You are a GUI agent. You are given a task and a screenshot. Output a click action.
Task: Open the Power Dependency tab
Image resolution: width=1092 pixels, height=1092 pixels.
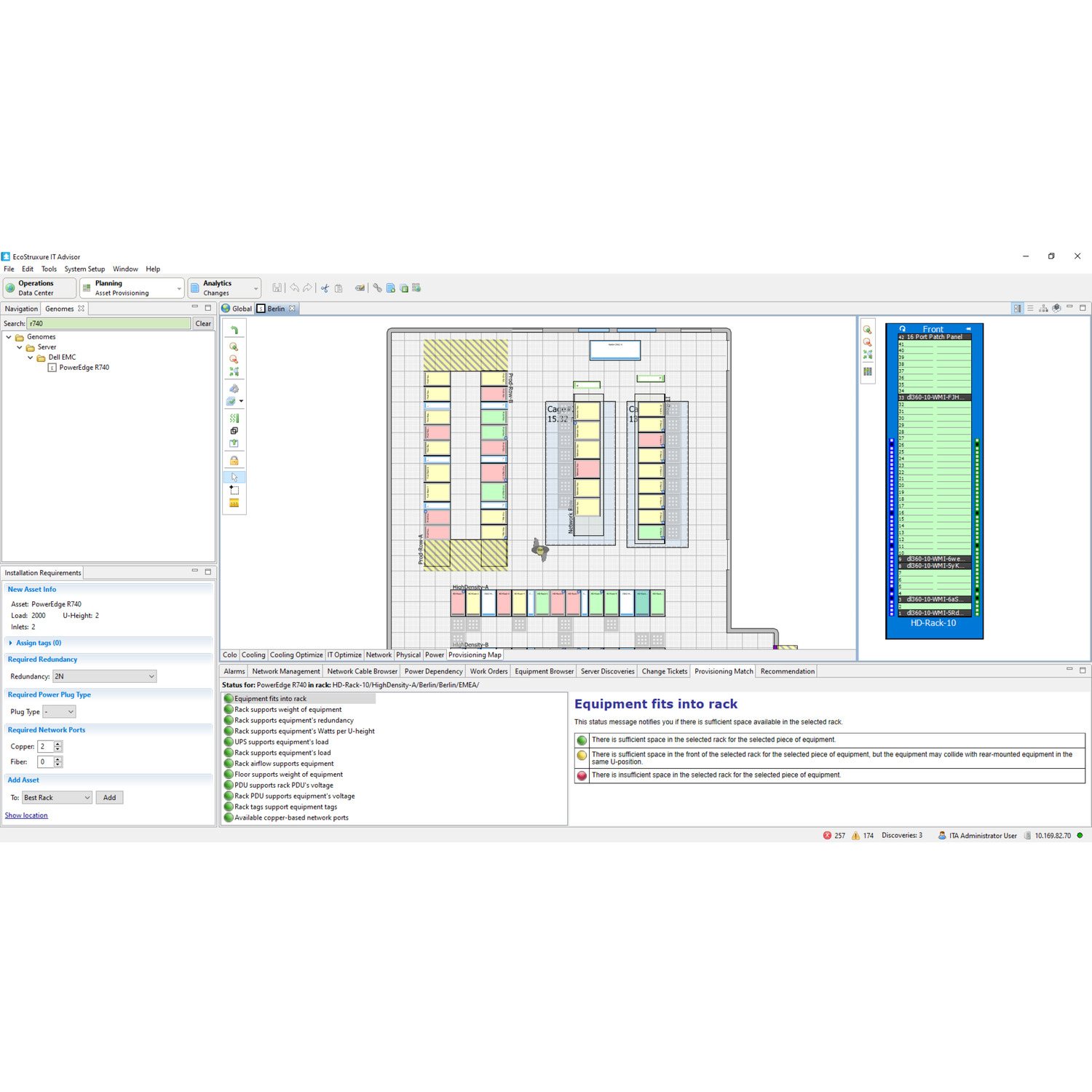point(433,671)
